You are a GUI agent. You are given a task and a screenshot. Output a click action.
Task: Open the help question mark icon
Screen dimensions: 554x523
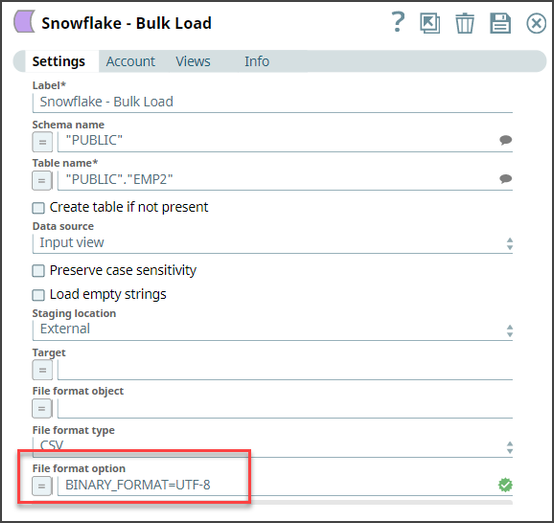click(x=398, y=22)
